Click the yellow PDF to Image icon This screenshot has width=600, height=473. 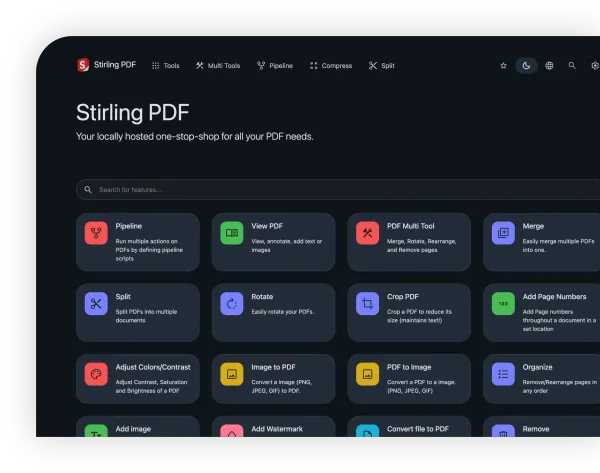(x=367, y=374)
